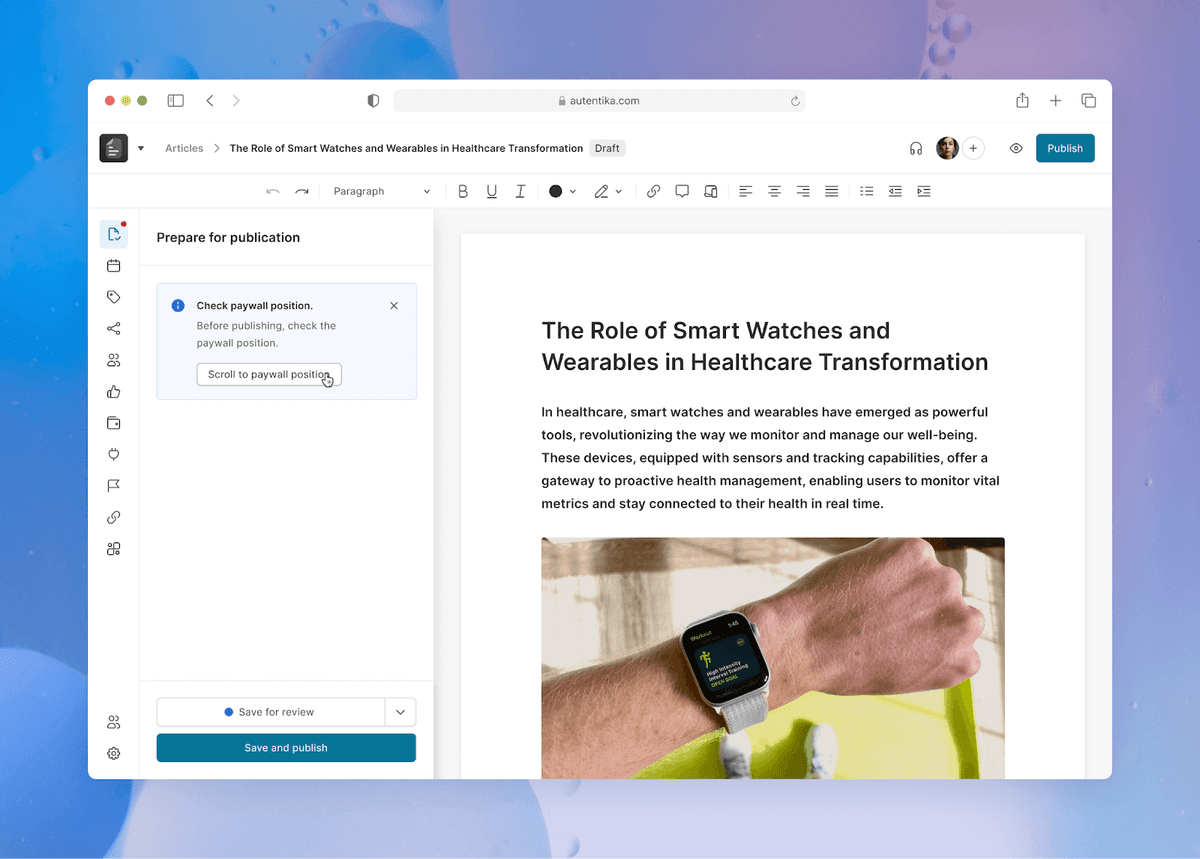Align text center
The width and height of the screenshot is (1200, 859).
click(x=774, y=191)
